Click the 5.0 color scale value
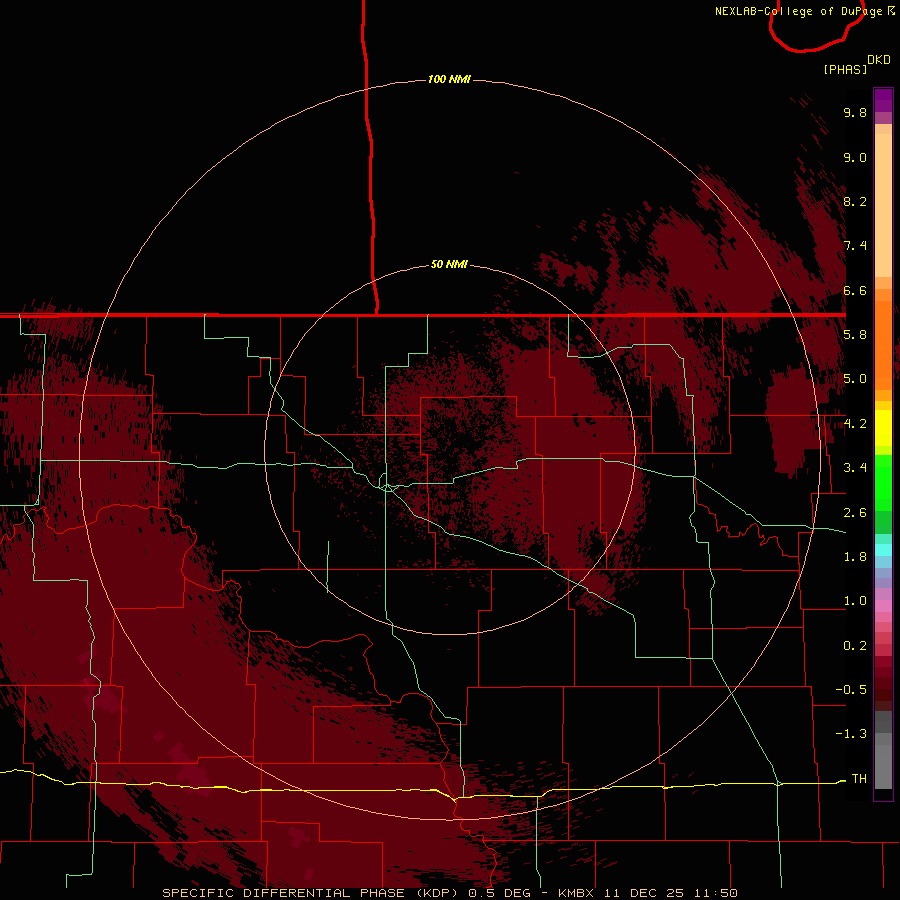 click(855, 379)
